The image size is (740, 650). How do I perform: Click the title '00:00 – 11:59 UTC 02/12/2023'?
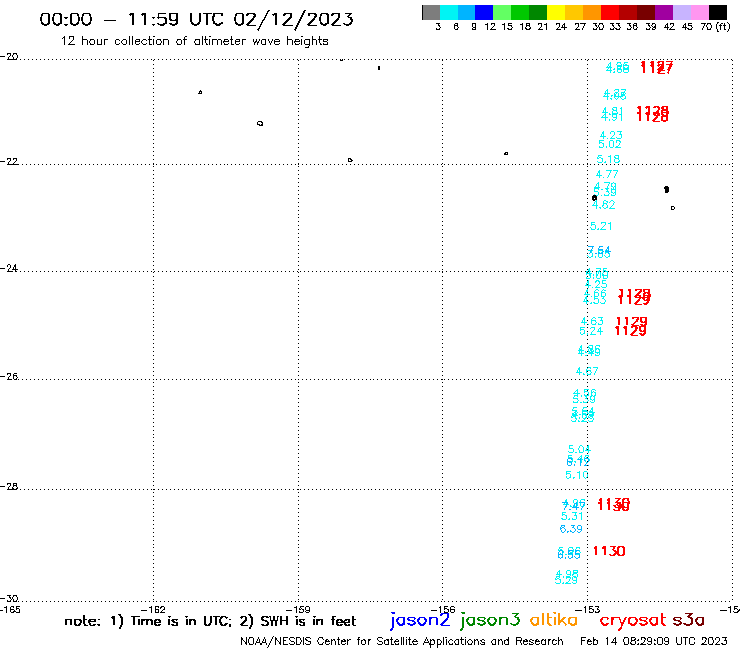tap(196, 19)
